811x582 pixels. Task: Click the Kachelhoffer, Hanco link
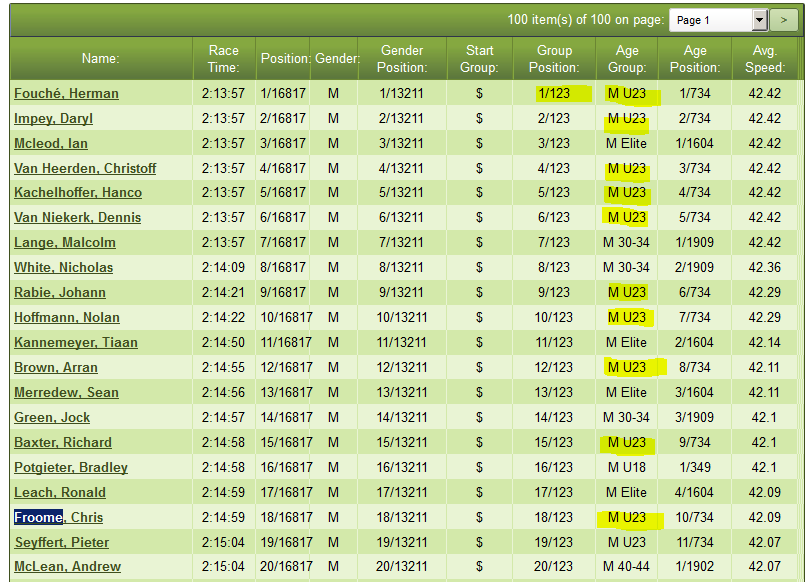78,192
